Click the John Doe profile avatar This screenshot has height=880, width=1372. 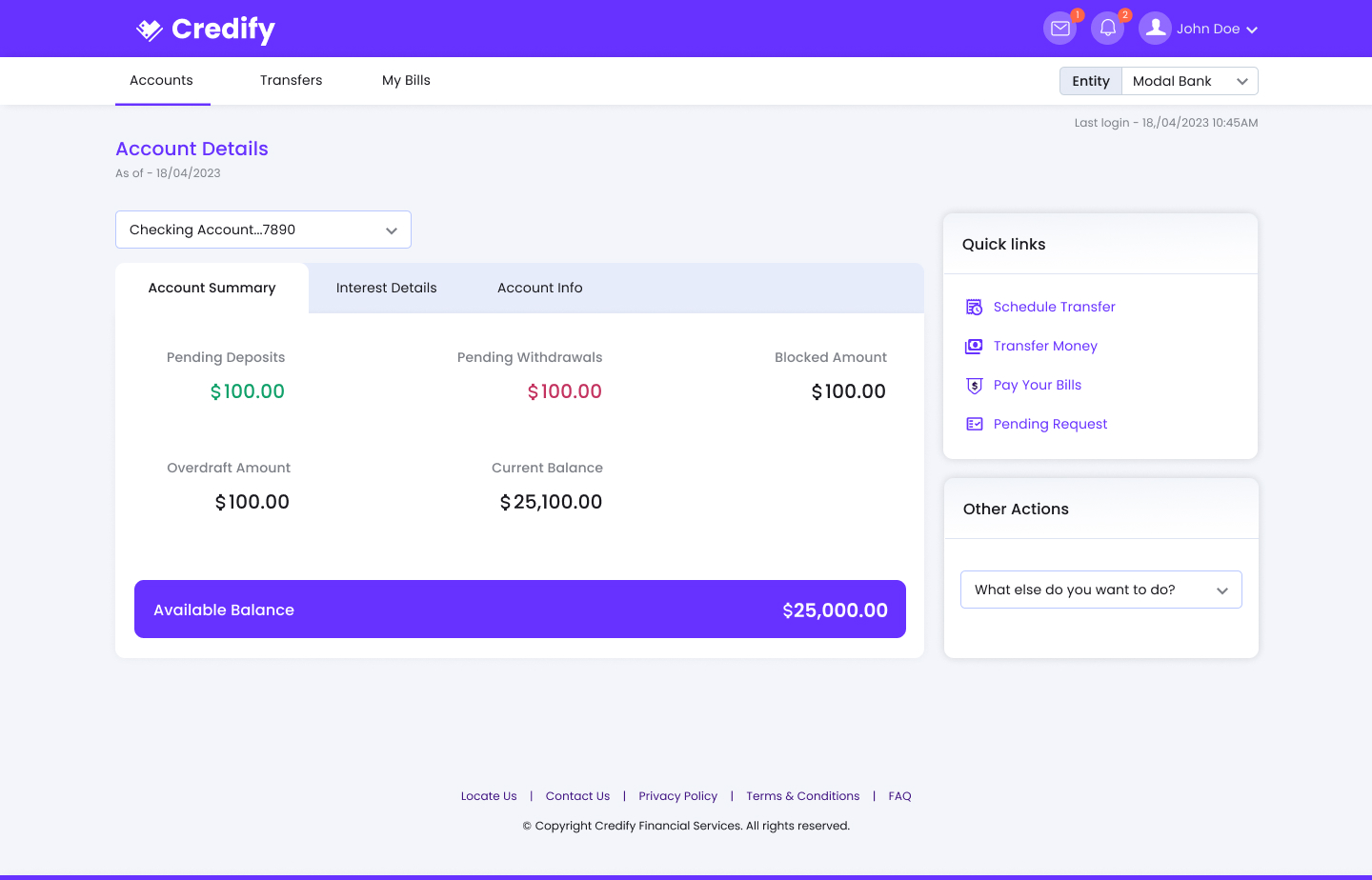(x=1155, y=29)
